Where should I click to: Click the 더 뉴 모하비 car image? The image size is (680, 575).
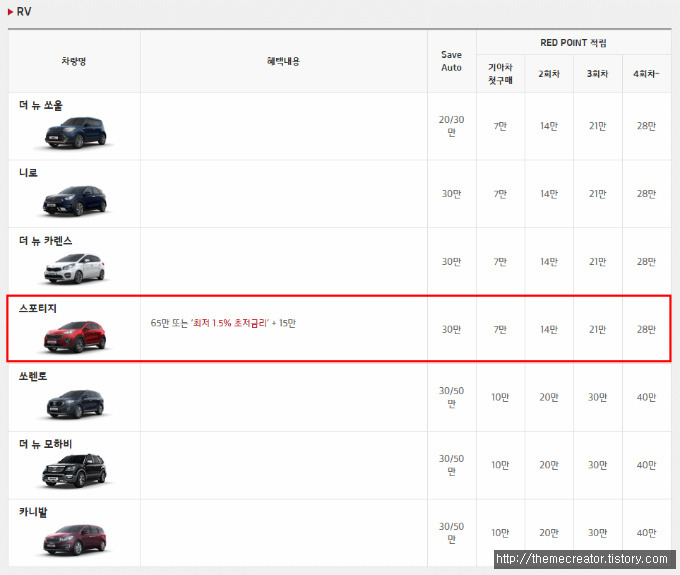75,470
